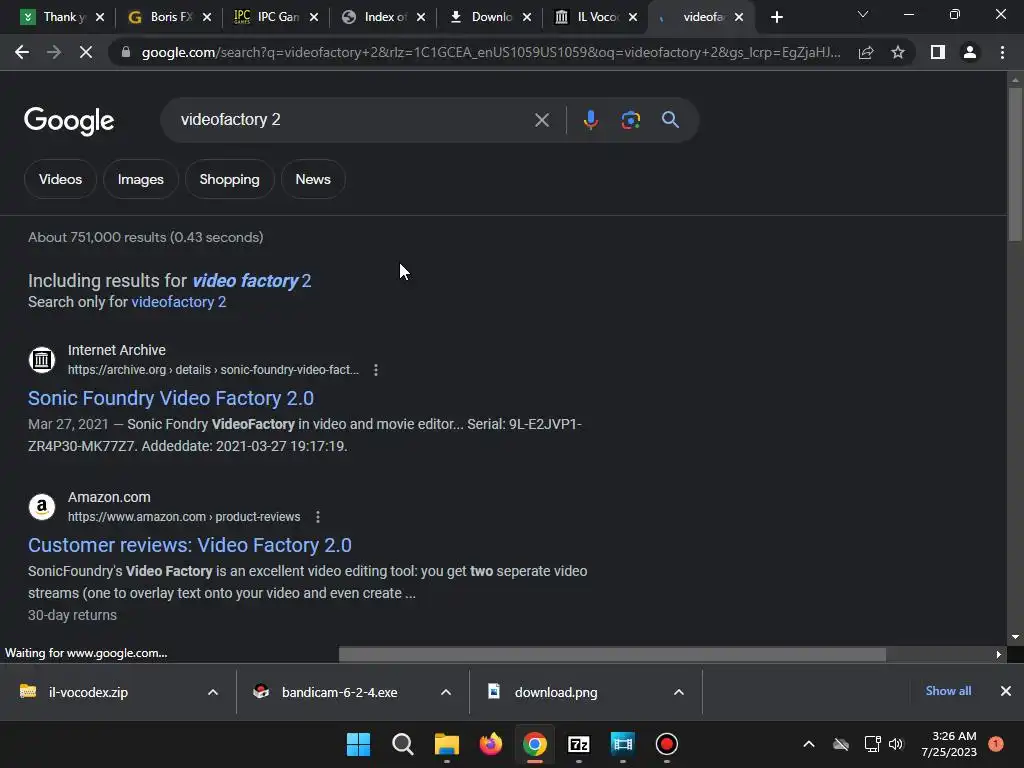Expand options for download.png download
1024x768 pixels.
[679, 692]
